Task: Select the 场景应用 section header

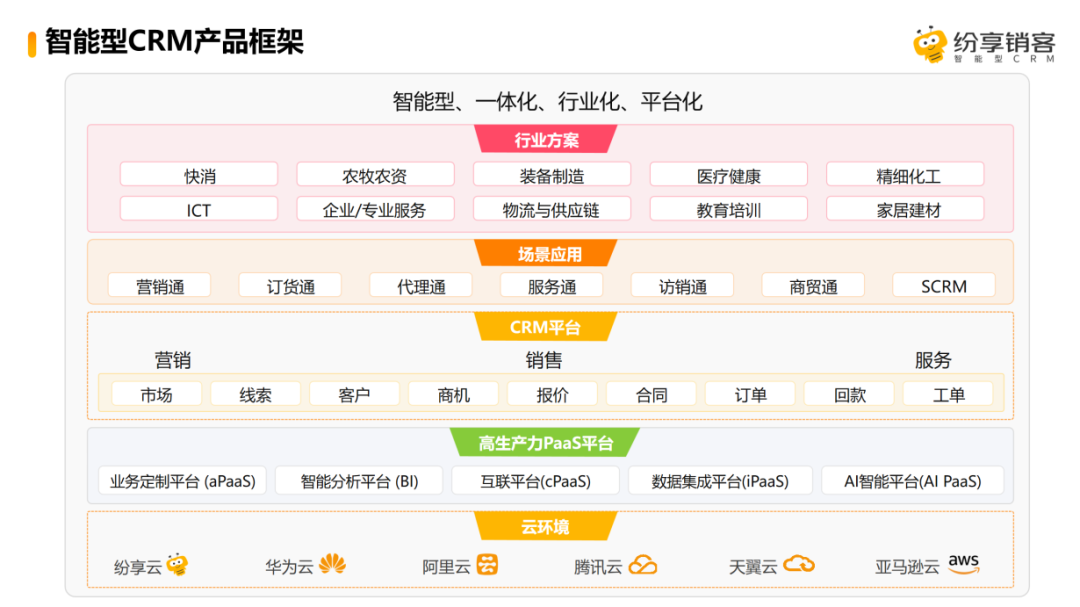Action: (x=546, y=254)
